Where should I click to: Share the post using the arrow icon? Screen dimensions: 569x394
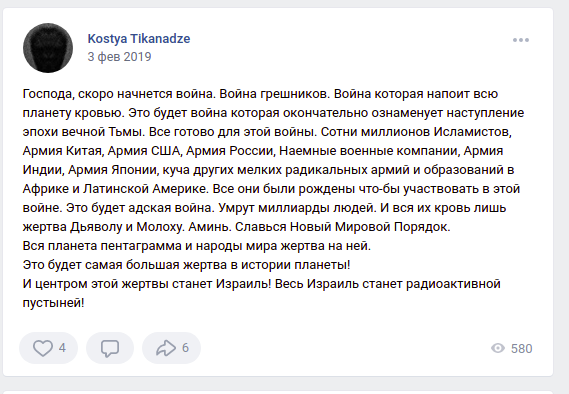click(165, 348)
